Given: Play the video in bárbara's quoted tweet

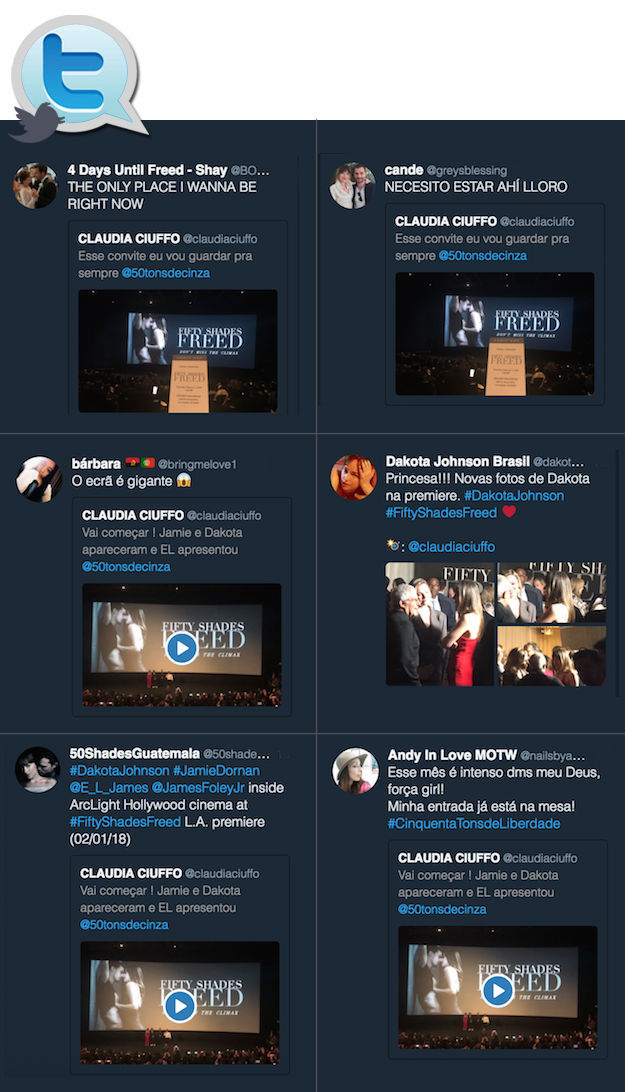Looking at the screenshot, I should tap(182, 648).
